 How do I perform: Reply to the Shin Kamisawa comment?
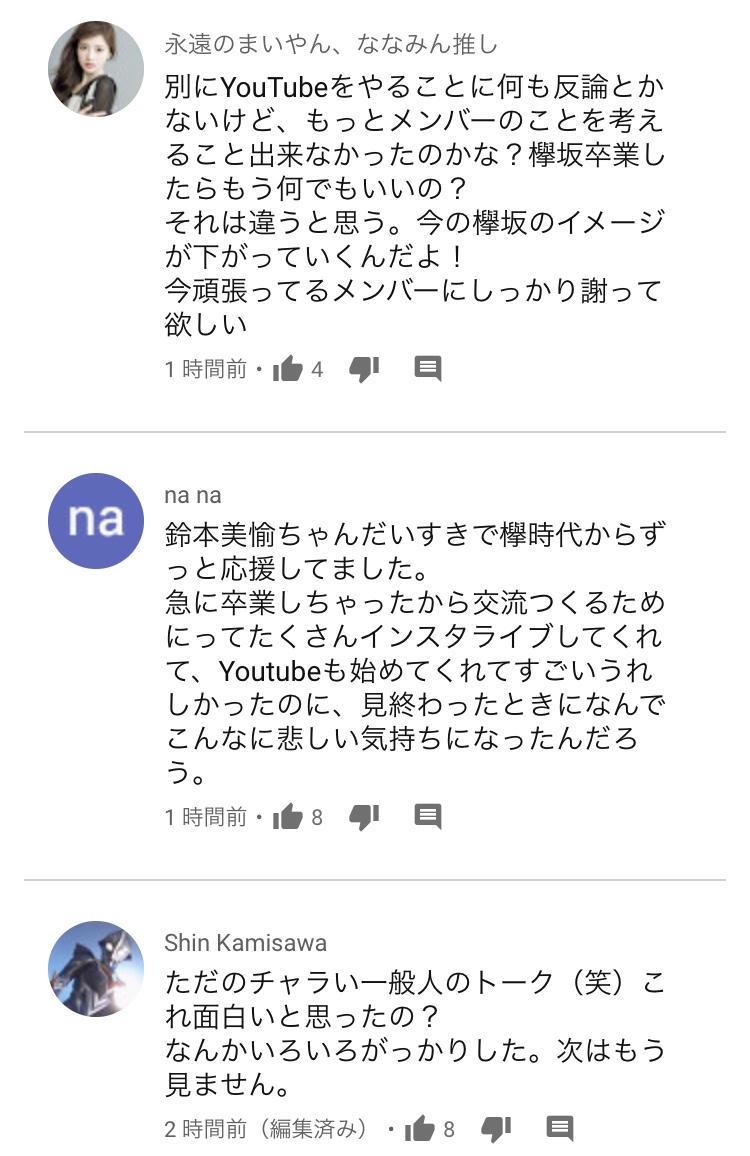560,1128
